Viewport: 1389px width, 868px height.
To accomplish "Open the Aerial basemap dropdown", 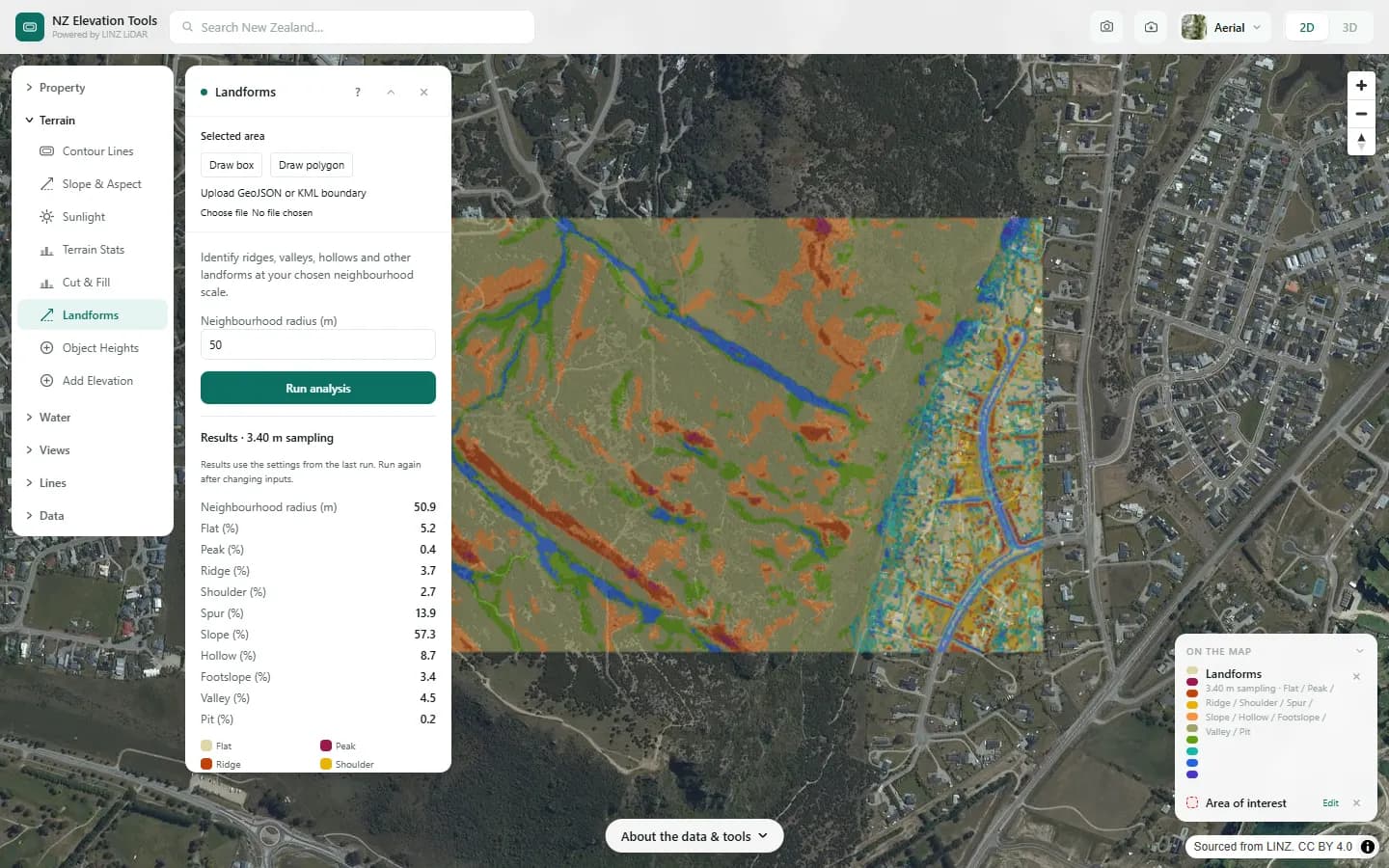I will 1224,27.
